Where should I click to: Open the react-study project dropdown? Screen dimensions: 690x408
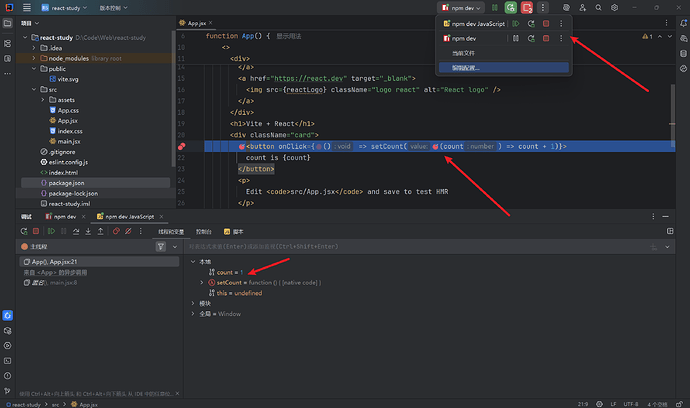64,8
